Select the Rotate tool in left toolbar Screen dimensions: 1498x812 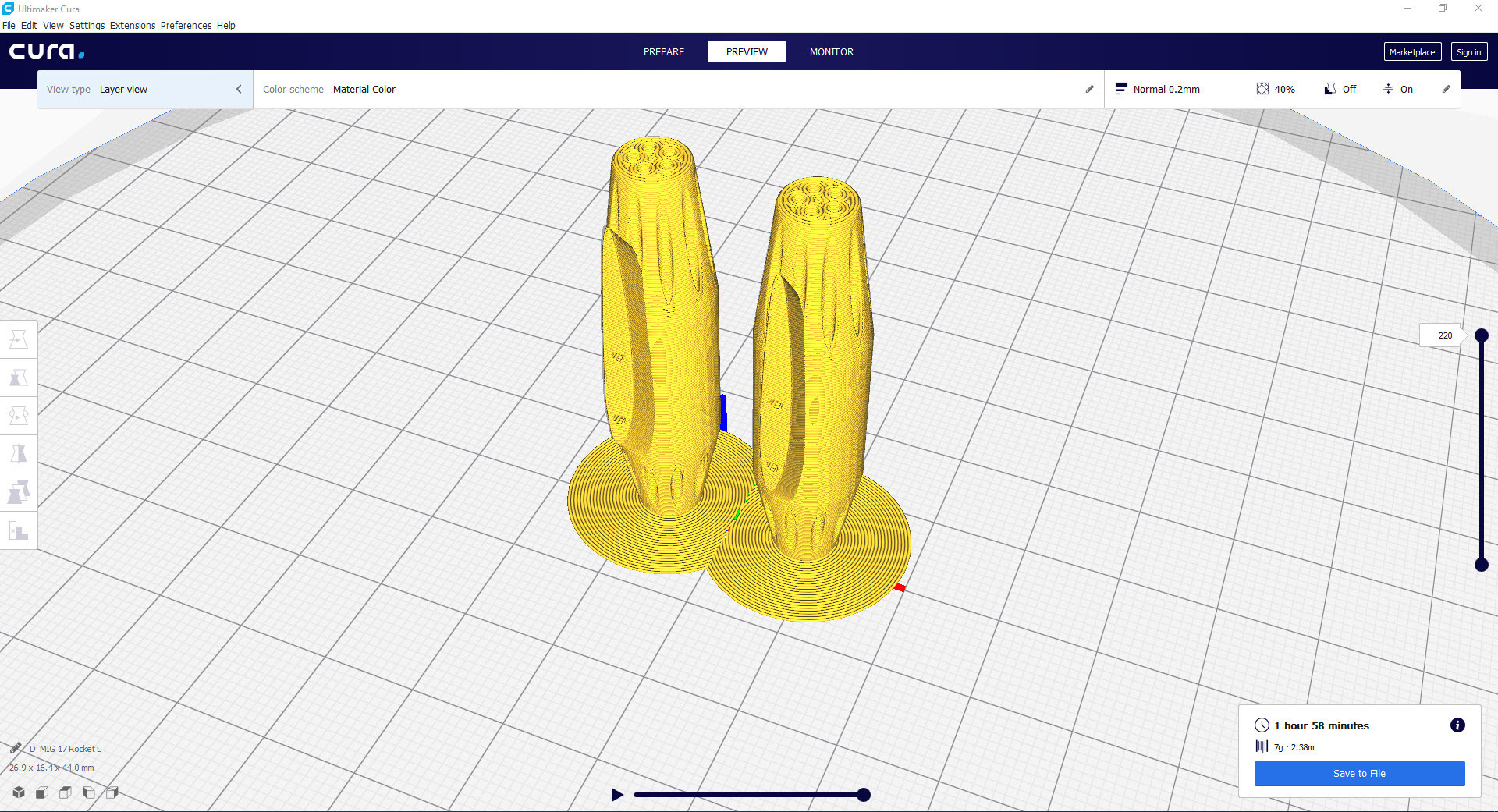click(x=19, y=416)
